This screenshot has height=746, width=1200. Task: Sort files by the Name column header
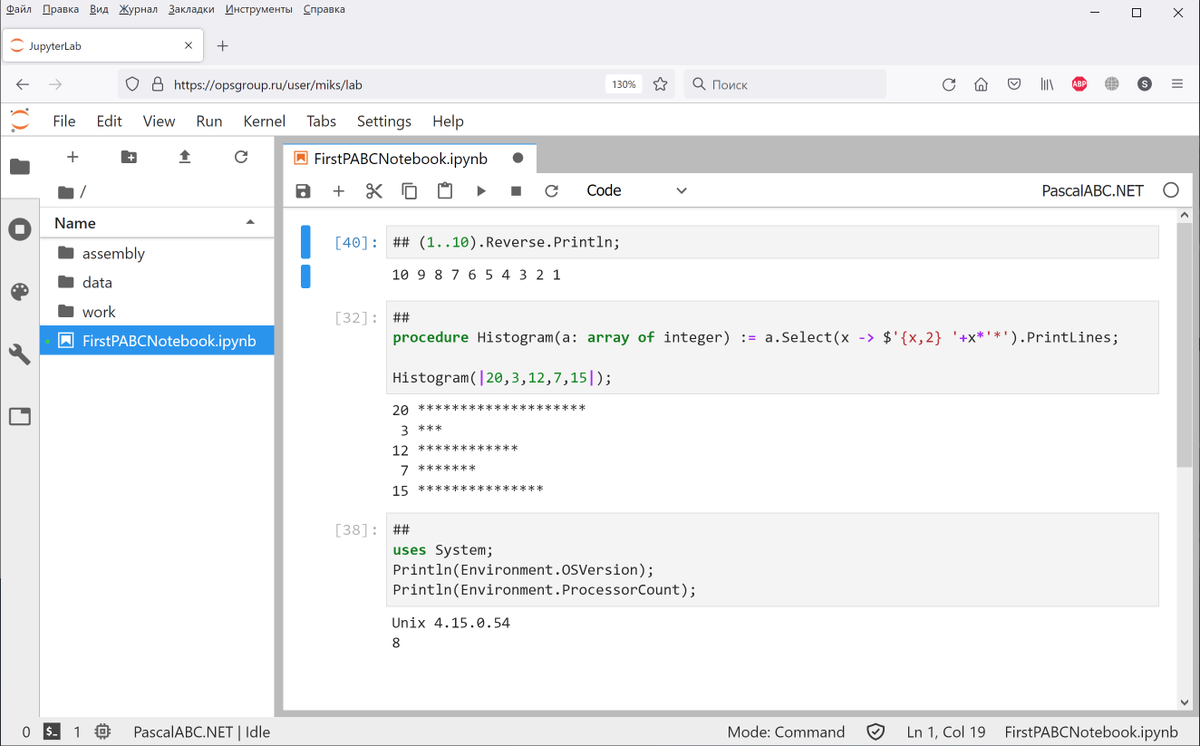pyautogui.click(x=155, y=223)
